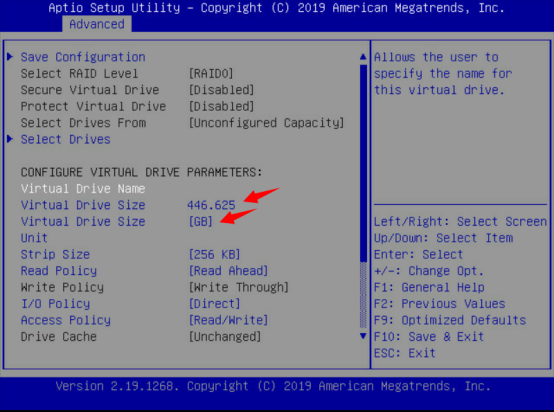This screenshot has width=554, height=412.
Task: Click the vertical scrollbar thumb
Action: [x=363, y=163]
